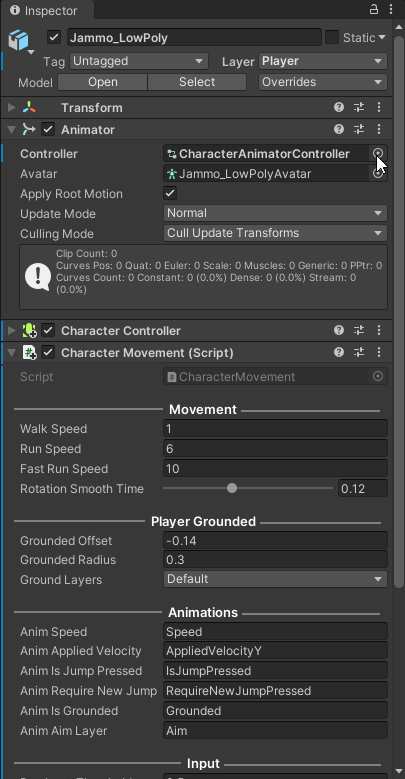Enable the Static checkbox
The width and height of the screenshot is (405, 779).
[x=331, y=37]
